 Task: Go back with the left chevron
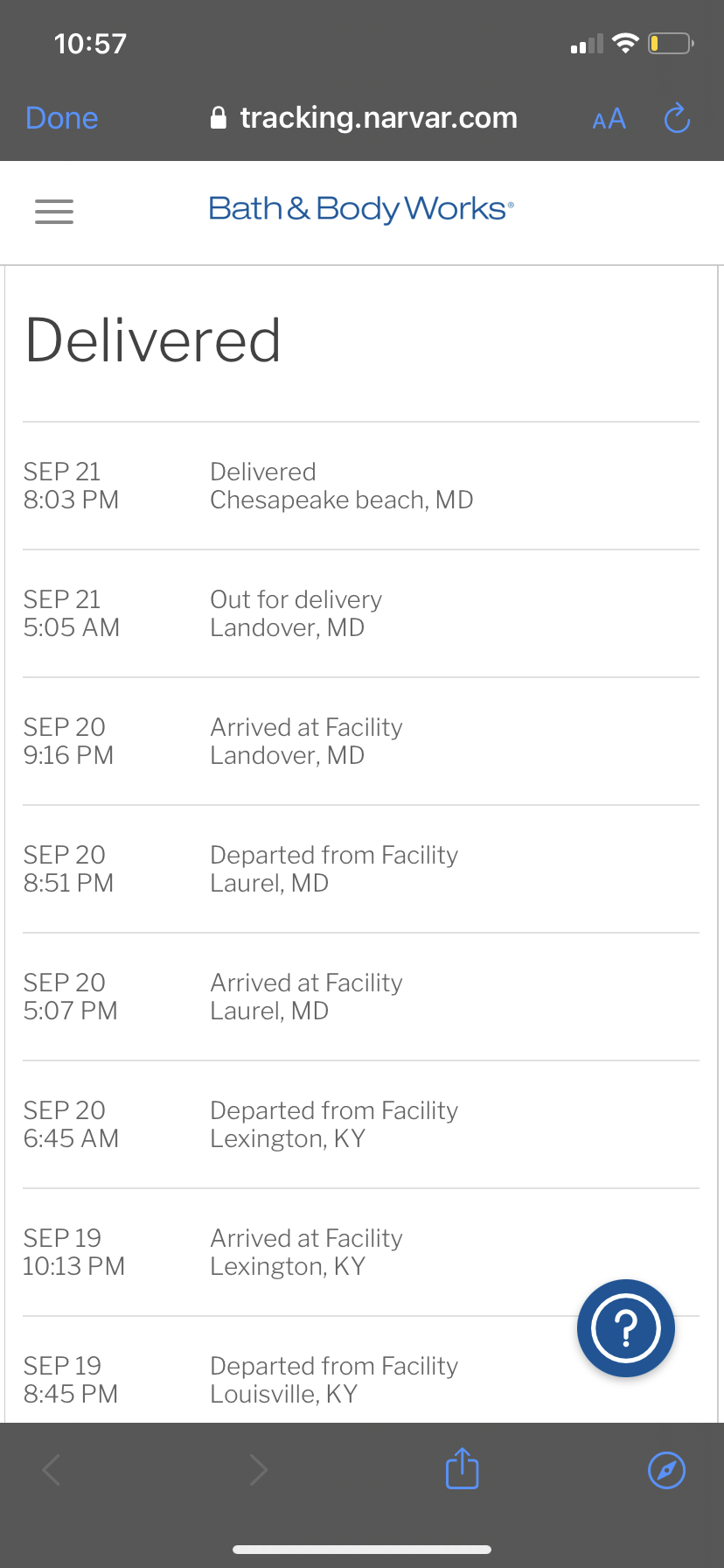52,1470
